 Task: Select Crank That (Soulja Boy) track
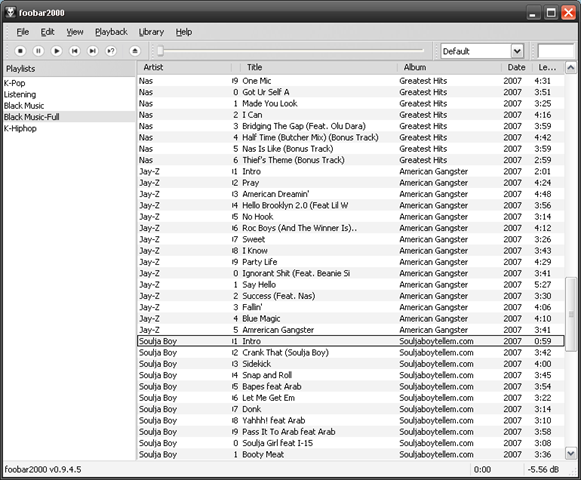pyautogui.click(x=351, y=352)
